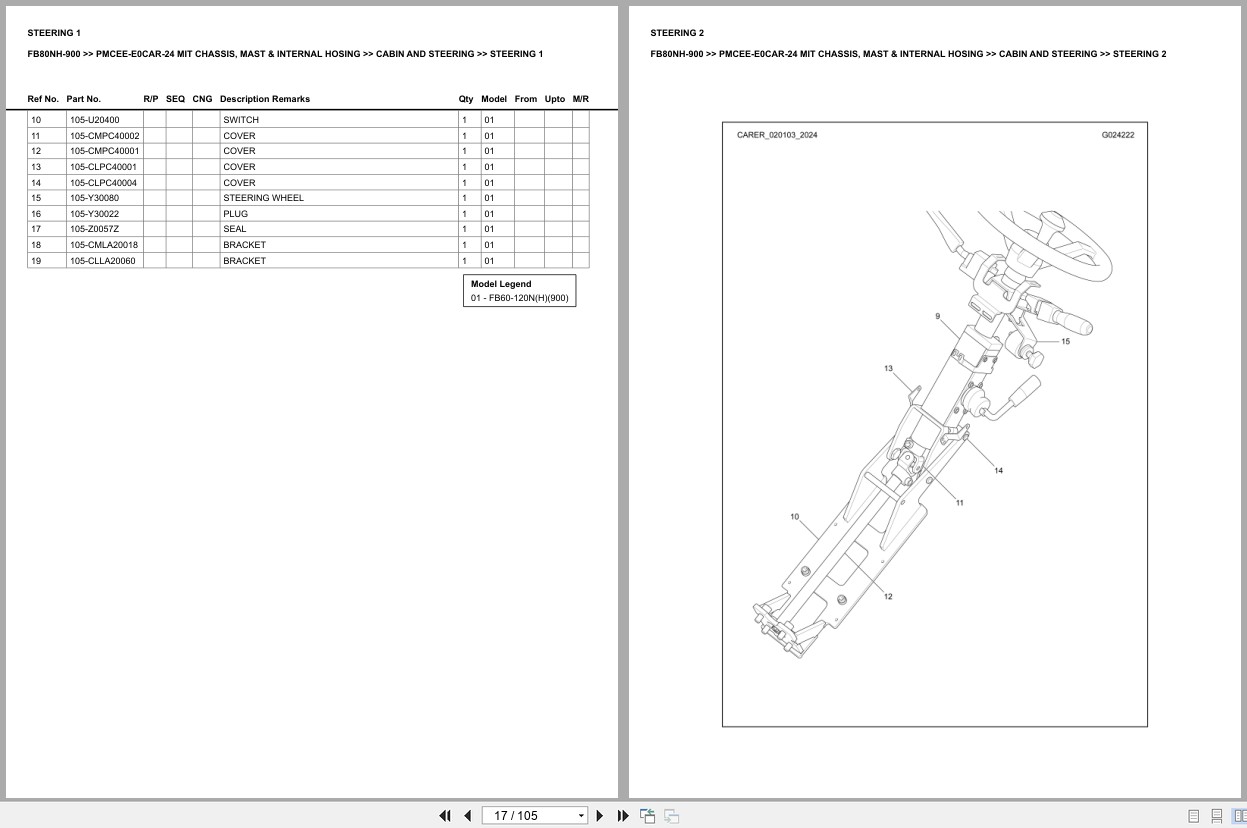Switch to two-page facing view
The height and width of the screenshot is (828, 1247).
click(1240, 816)
